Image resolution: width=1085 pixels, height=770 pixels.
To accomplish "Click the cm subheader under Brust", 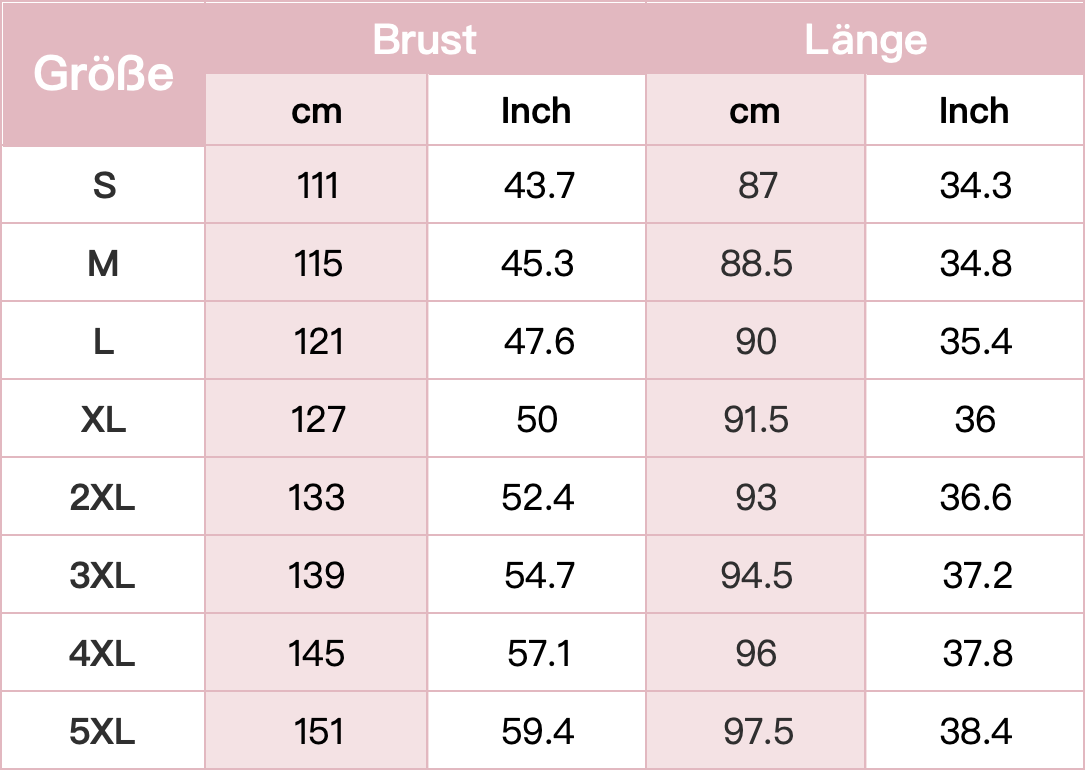I will (316, 111).
